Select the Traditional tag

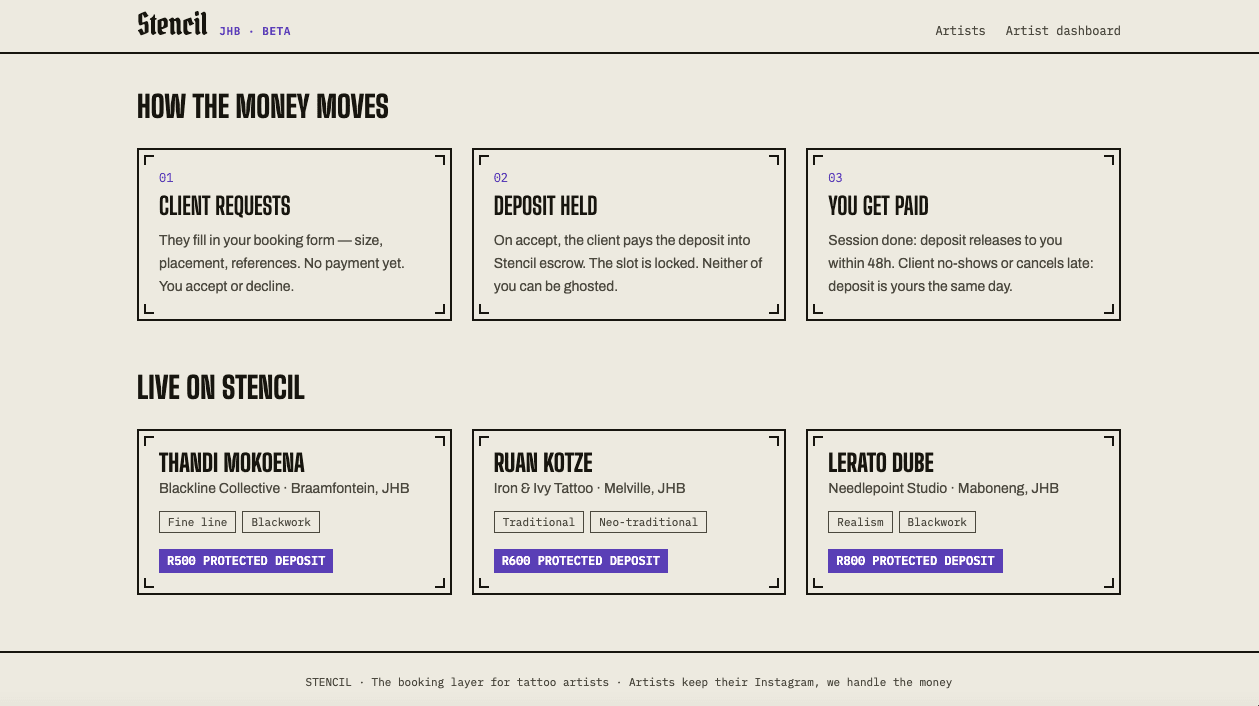[539, 522]
